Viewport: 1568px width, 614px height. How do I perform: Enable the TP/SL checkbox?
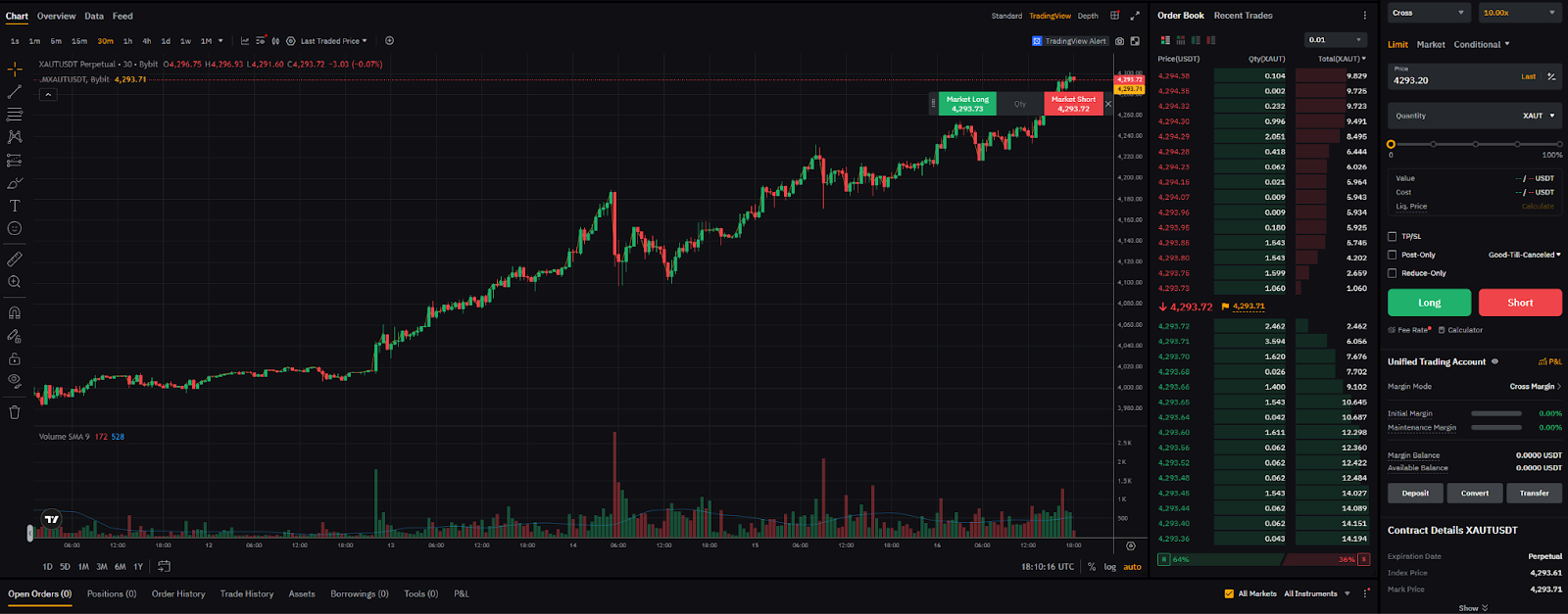click(1393, 236)
